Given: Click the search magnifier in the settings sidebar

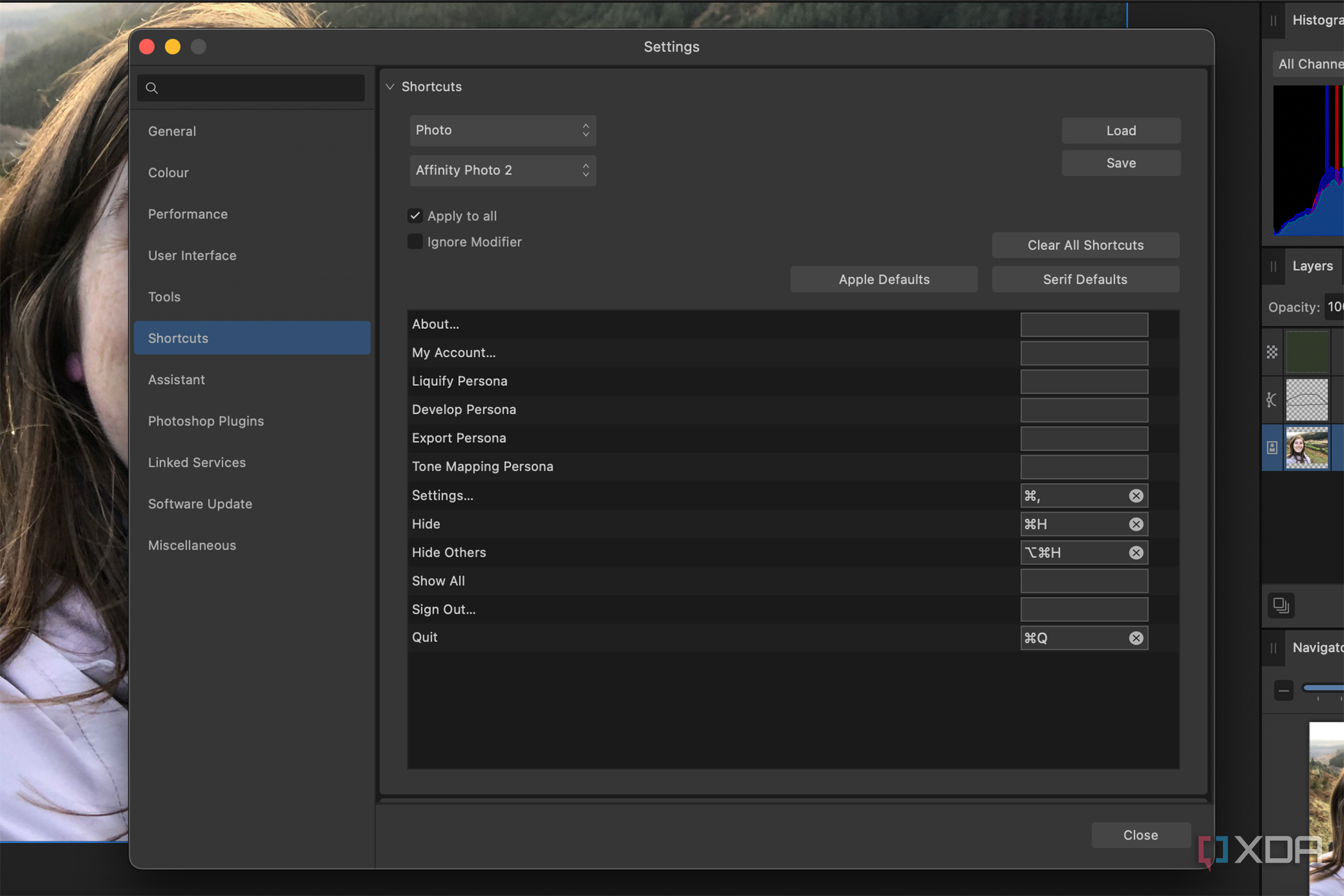Looking at the screenshot, I should (152, 88).
